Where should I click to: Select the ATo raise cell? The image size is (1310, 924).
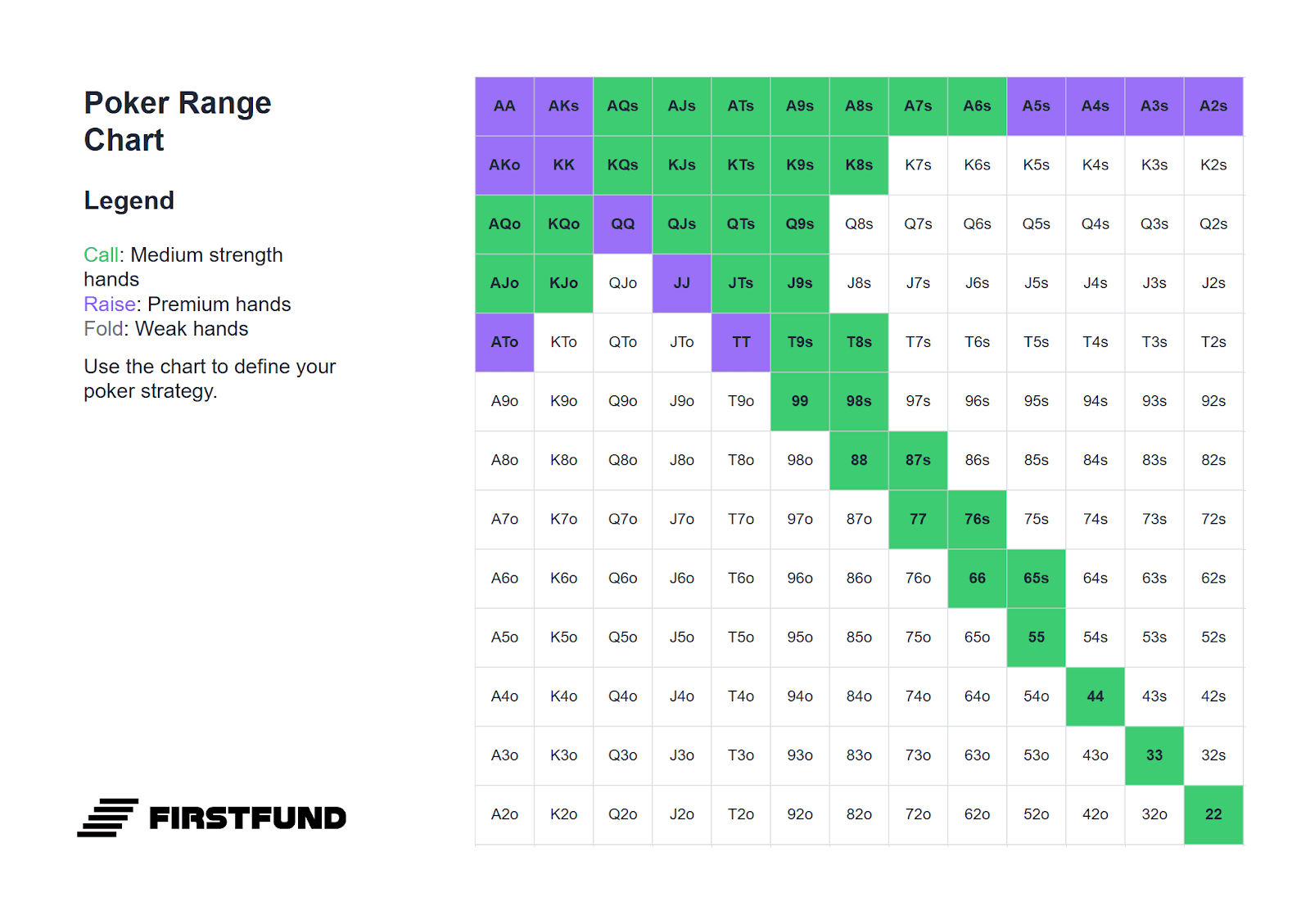(504, 342)
